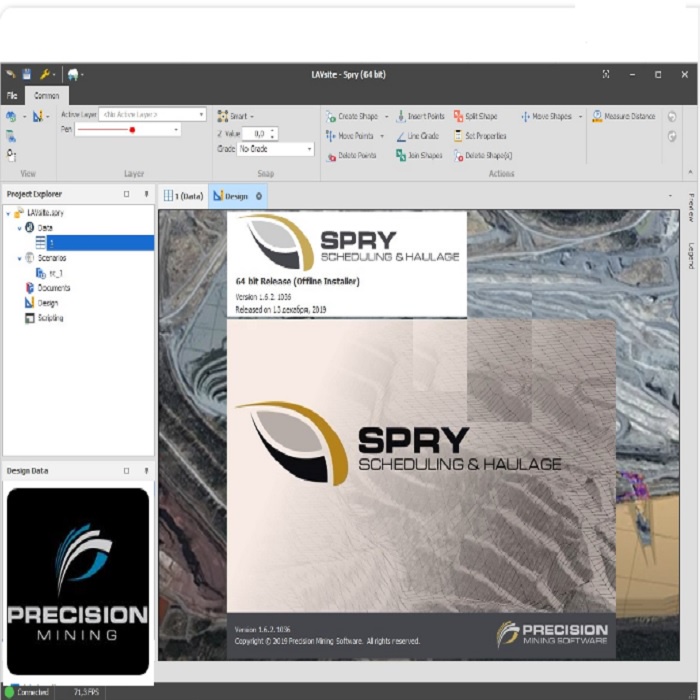The image size is (700, 700).
Task: Maximize the Design Data panel
Action: (127, 471)
